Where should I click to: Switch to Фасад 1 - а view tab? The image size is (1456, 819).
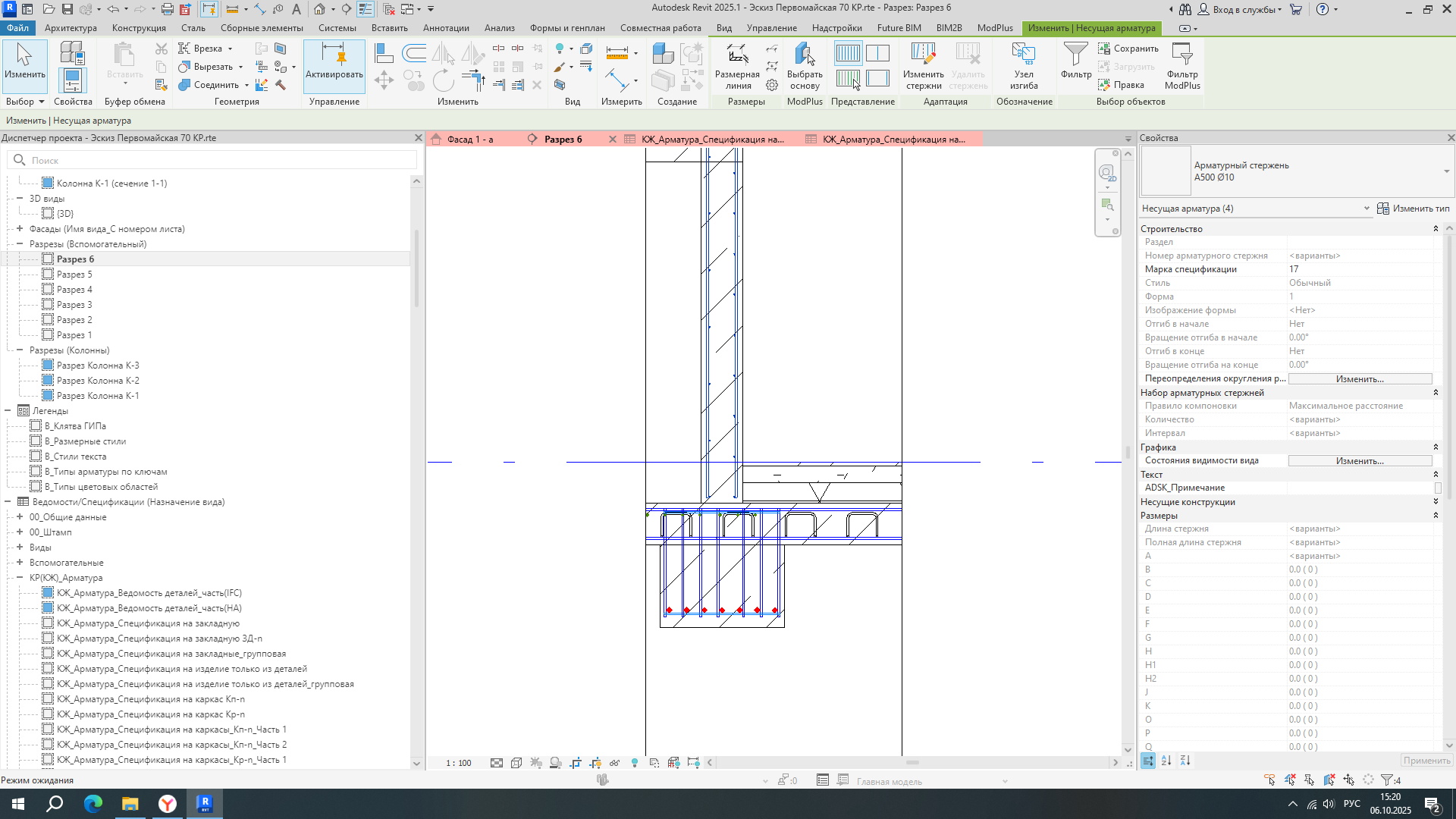(x=469, y=140)
